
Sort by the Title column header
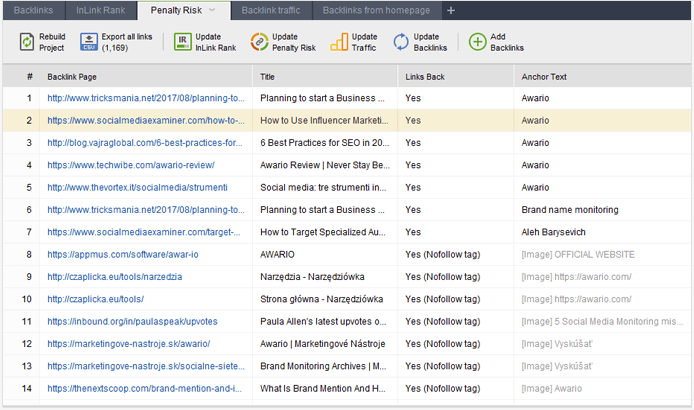coord(267,77)
